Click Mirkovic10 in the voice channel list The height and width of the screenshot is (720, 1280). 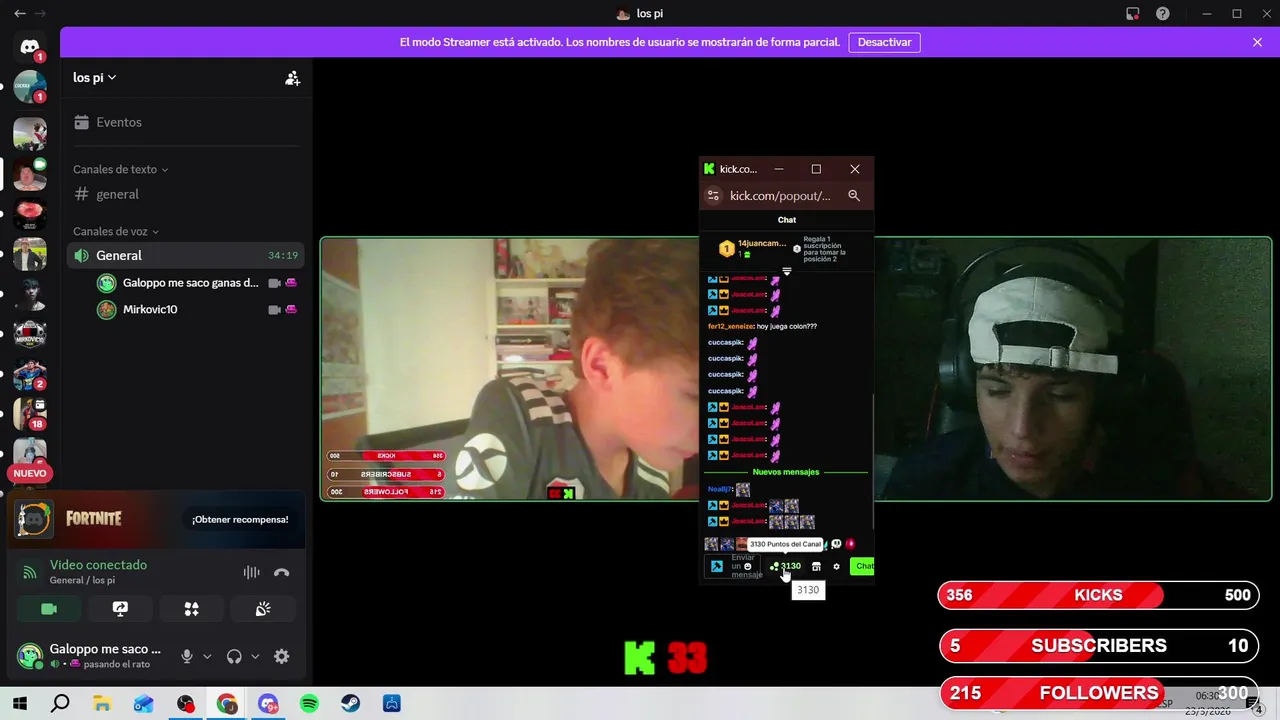click(x=196, y=309)
